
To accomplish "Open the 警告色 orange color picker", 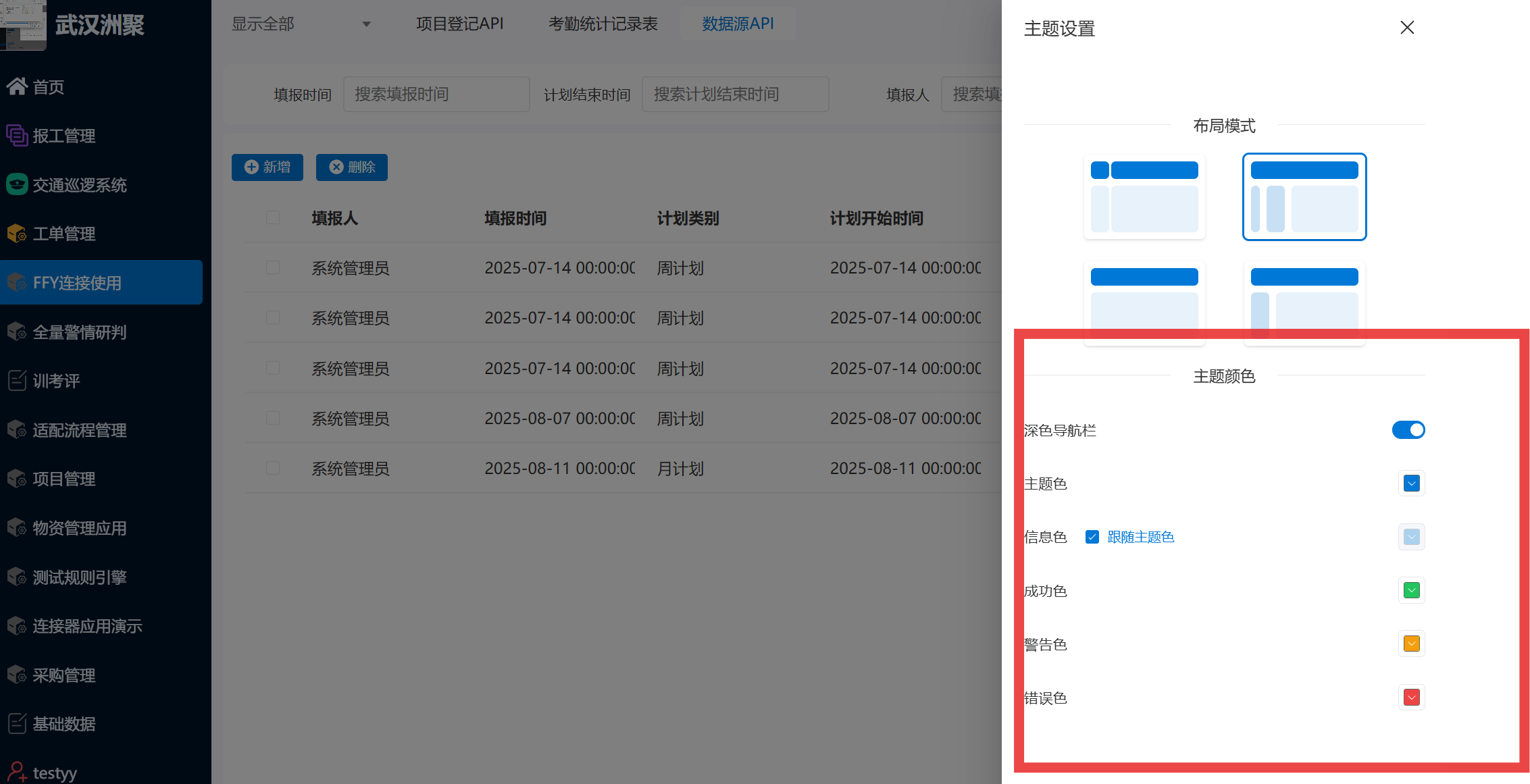I will [1411, 644].
